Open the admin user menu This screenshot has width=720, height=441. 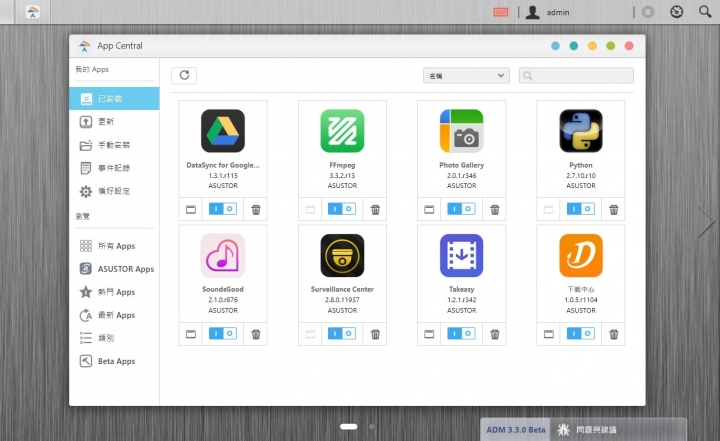click(547, 12)
